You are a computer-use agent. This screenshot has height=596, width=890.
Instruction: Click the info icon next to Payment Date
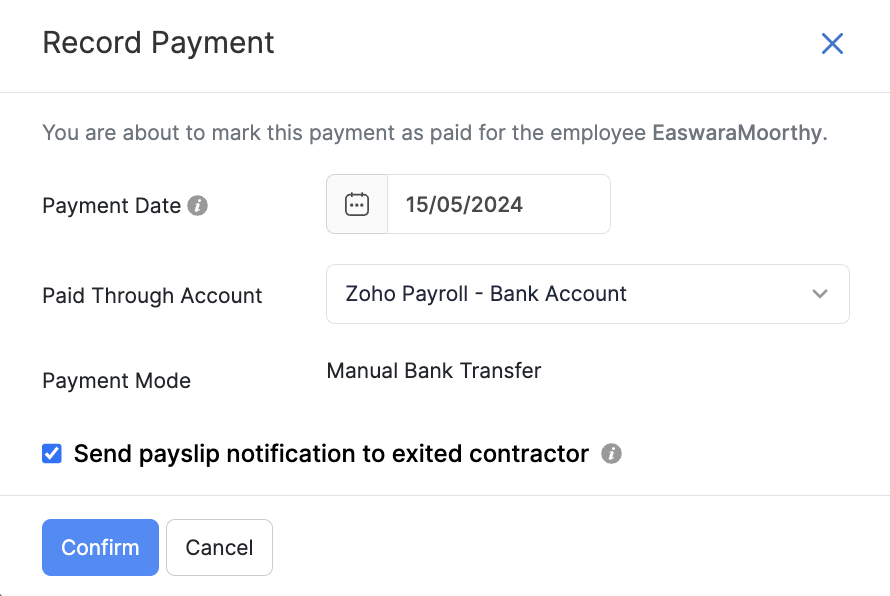point(198,206)
